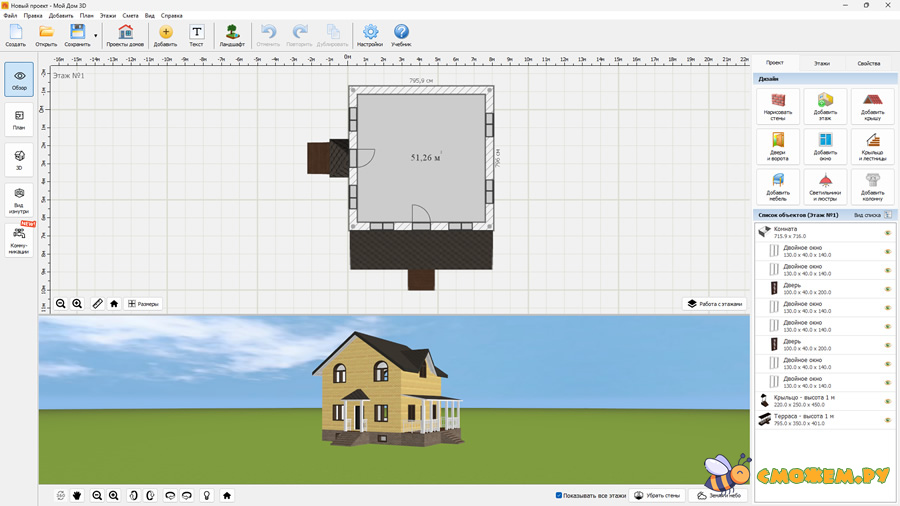Toggle the Размеры dimensions button

point(143,303)
